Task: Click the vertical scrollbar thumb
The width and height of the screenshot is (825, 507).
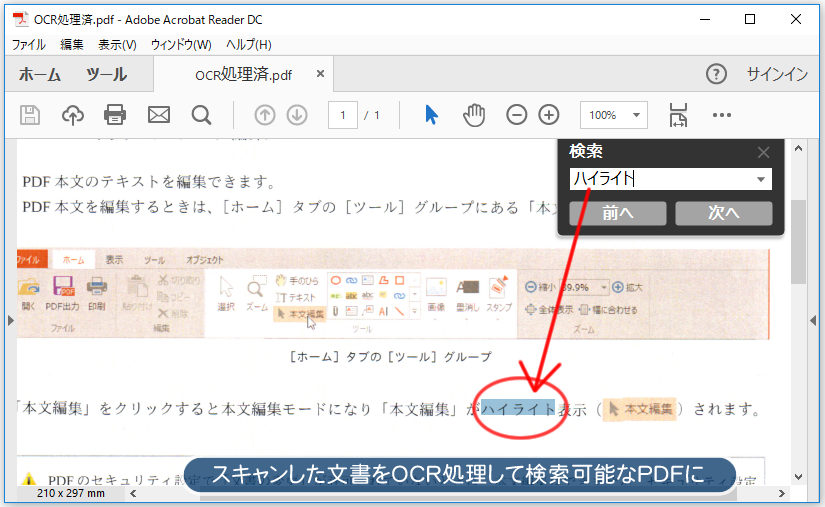Action: [798, 242]
